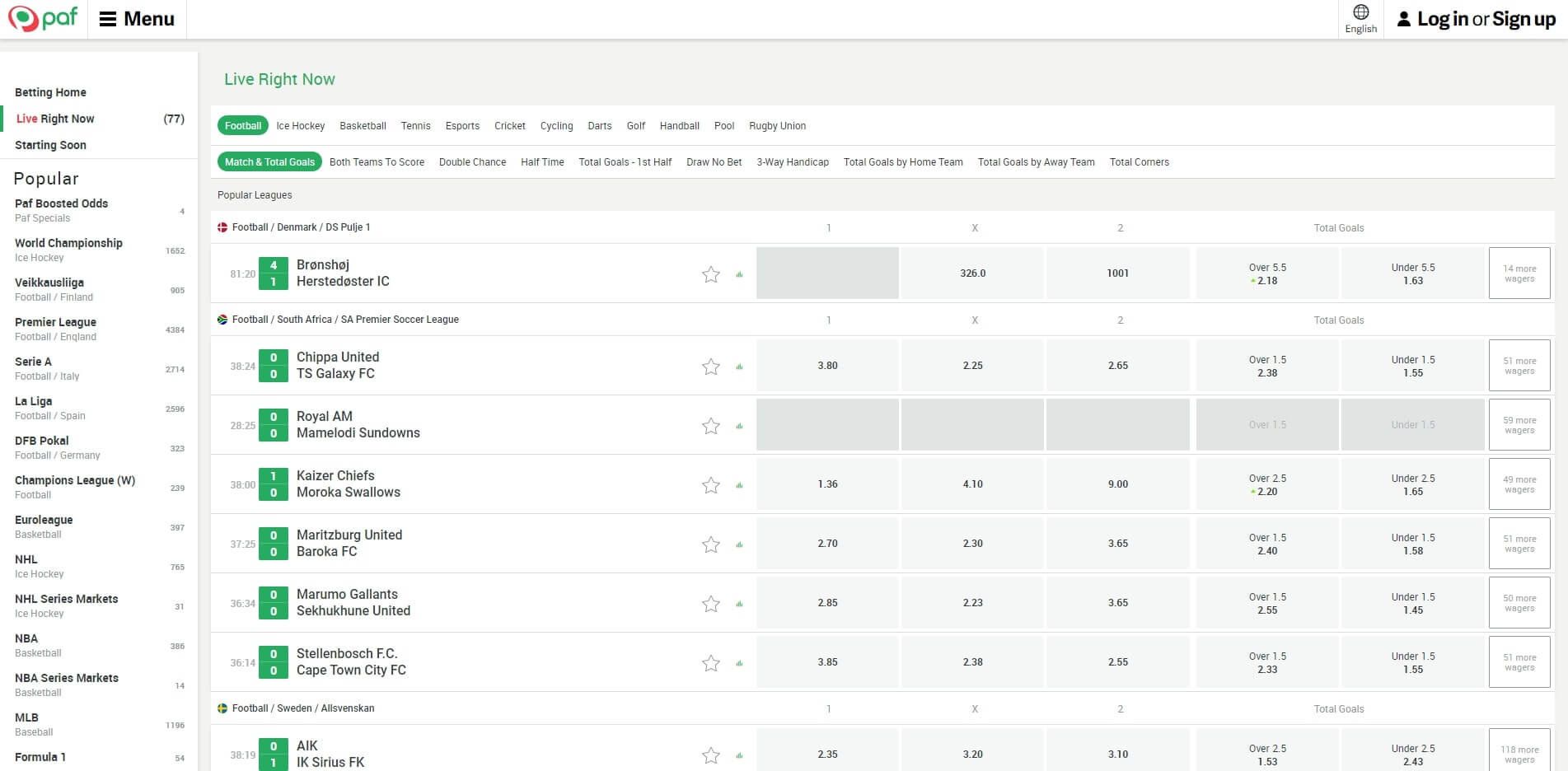Image resolution: width=1568 pixels, height=771 pixels.
Task: Select the Total Corners market
Action: tap(1140, 162)
